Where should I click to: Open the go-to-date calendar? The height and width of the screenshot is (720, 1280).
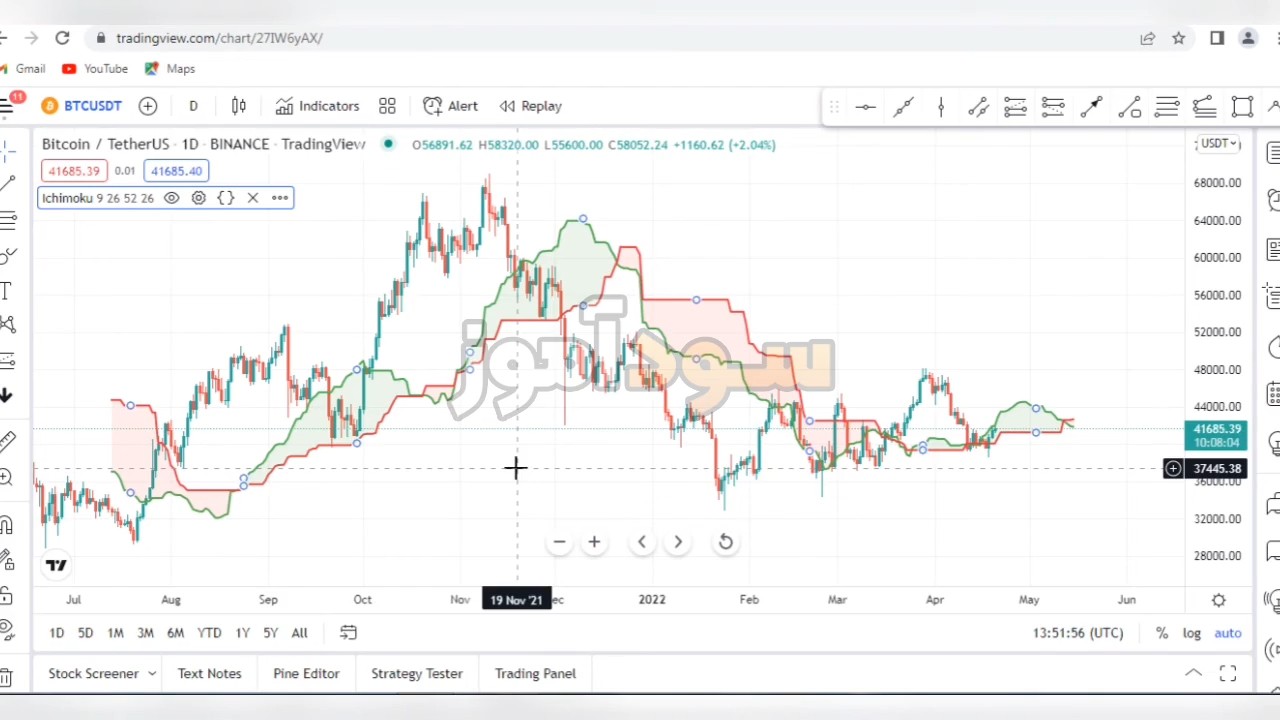coord(348,633)
